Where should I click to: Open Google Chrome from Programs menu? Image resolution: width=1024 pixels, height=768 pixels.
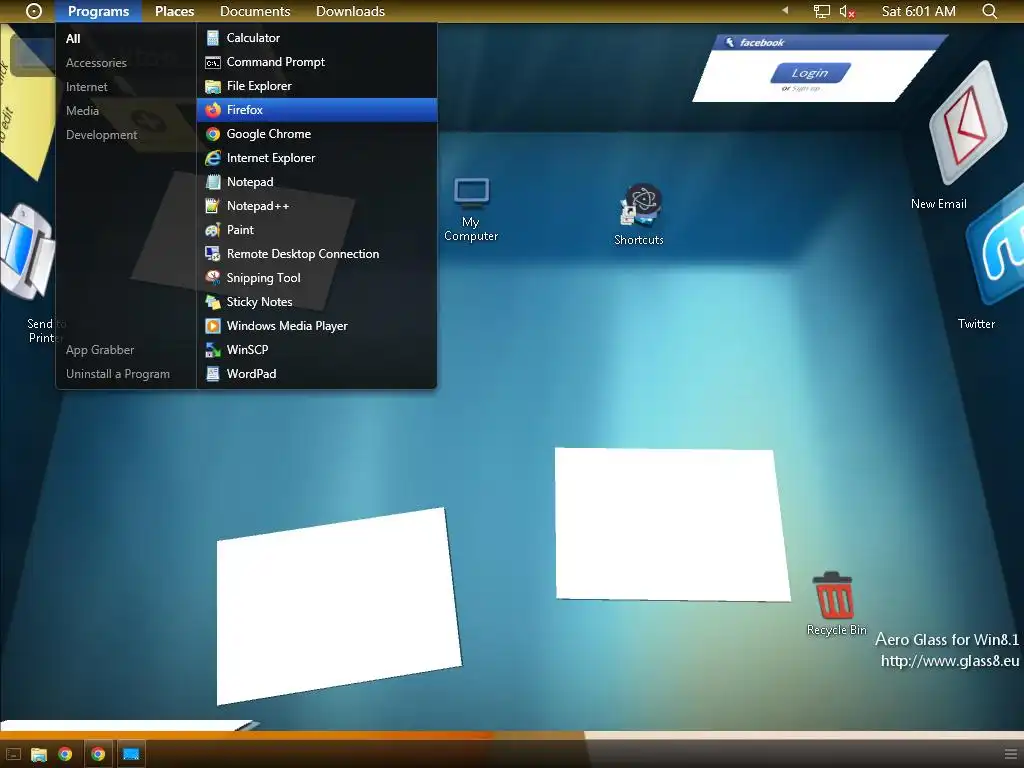click(x=317, y=134)
